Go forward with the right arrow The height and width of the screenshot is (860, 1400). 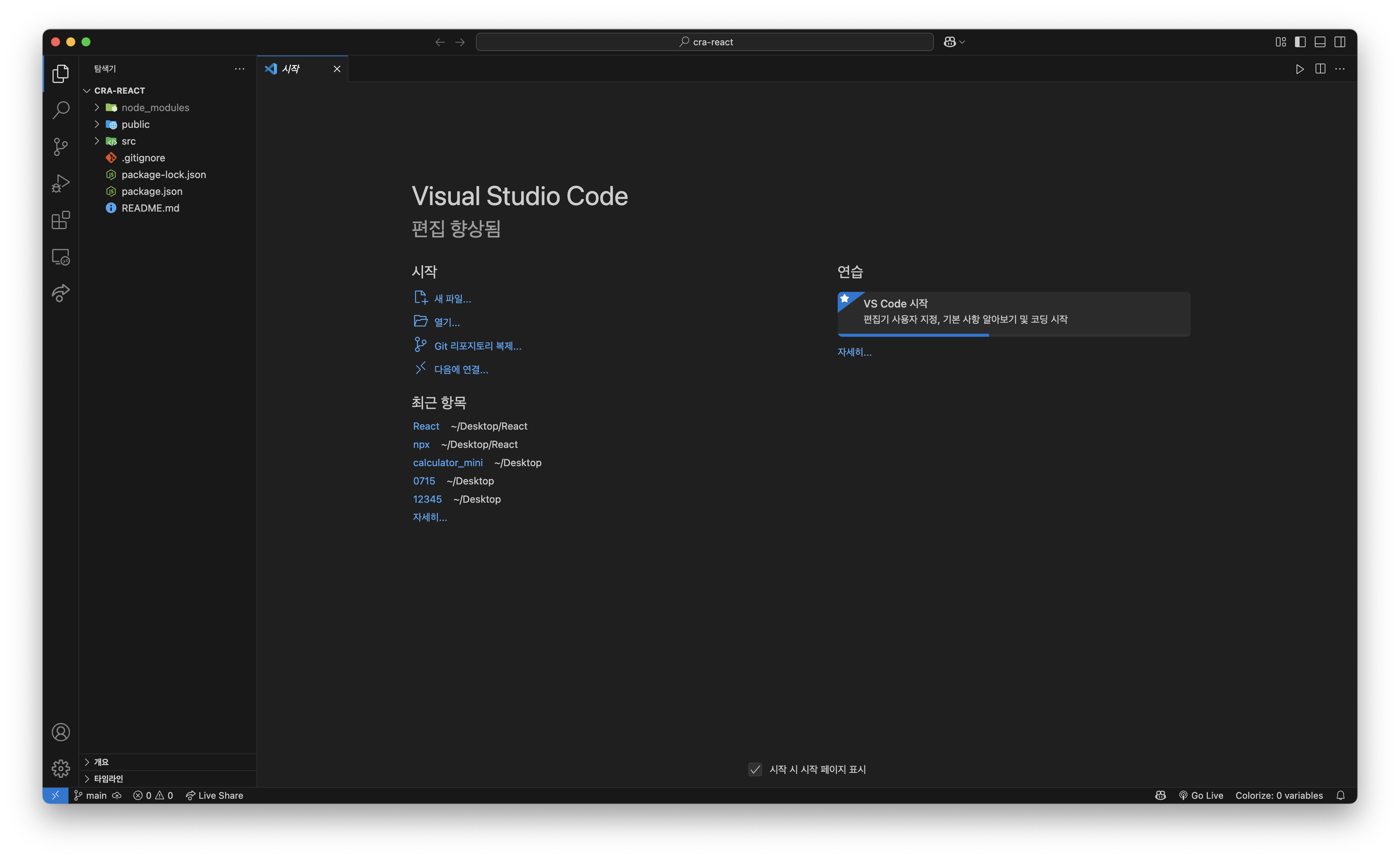[x=460, y=42]
